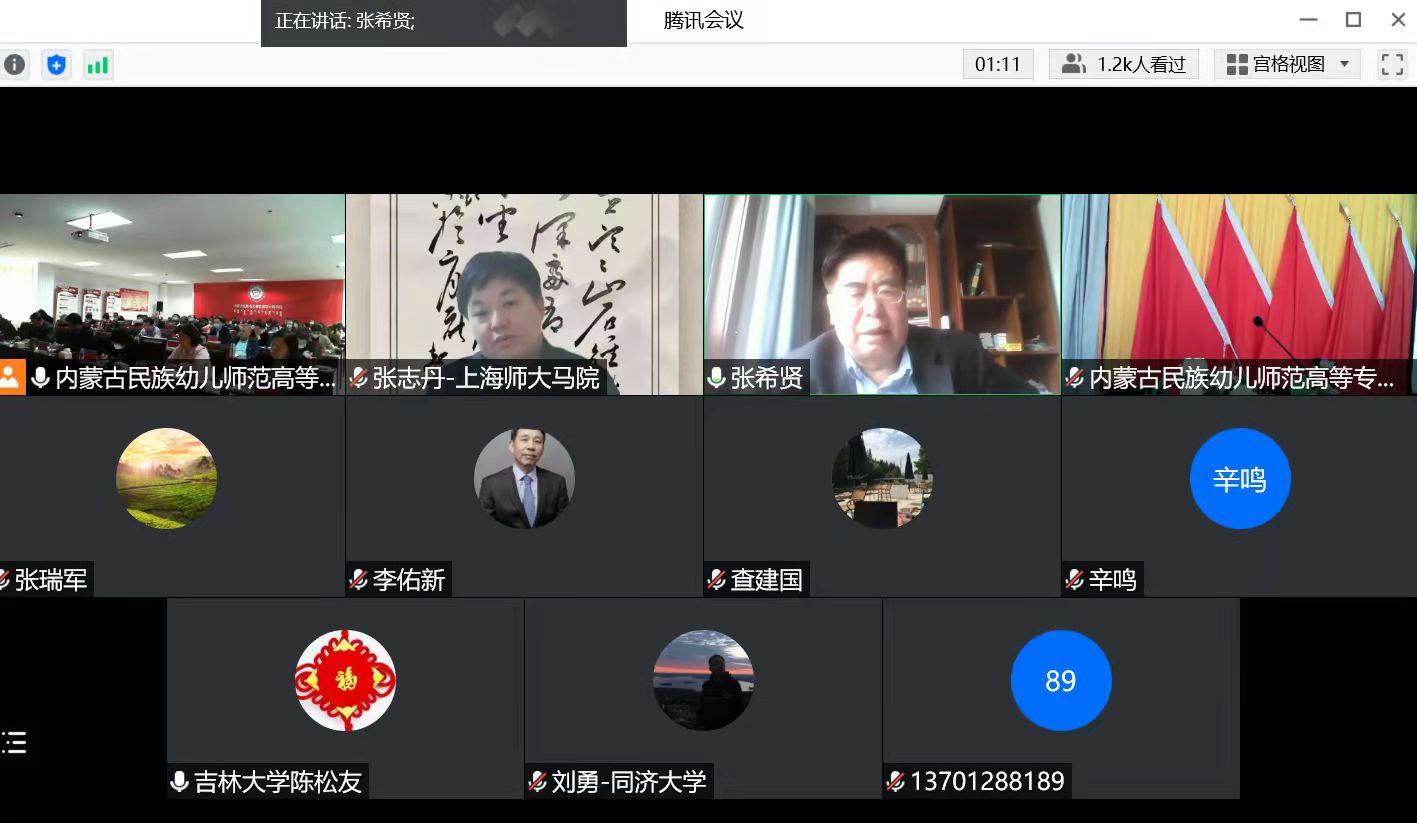Click the meeting info icon
The width and height of the screenshot is (1417, 823).
click(x=14, y=65)
